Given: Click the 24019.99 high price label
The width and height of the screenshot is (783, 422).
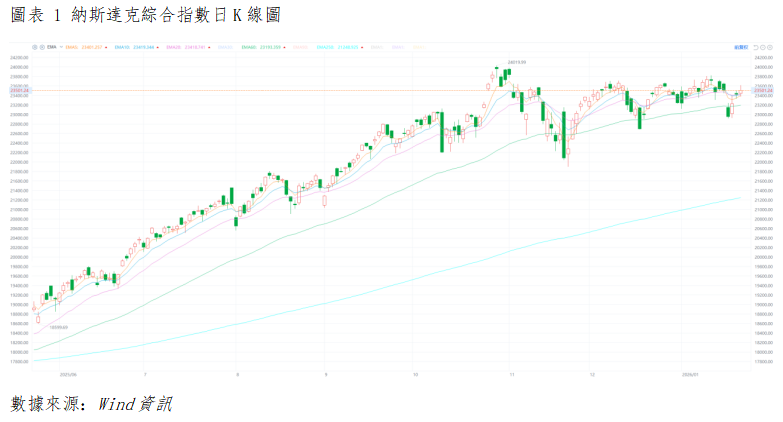Looking at the screenshot, I should coord(516,63).
